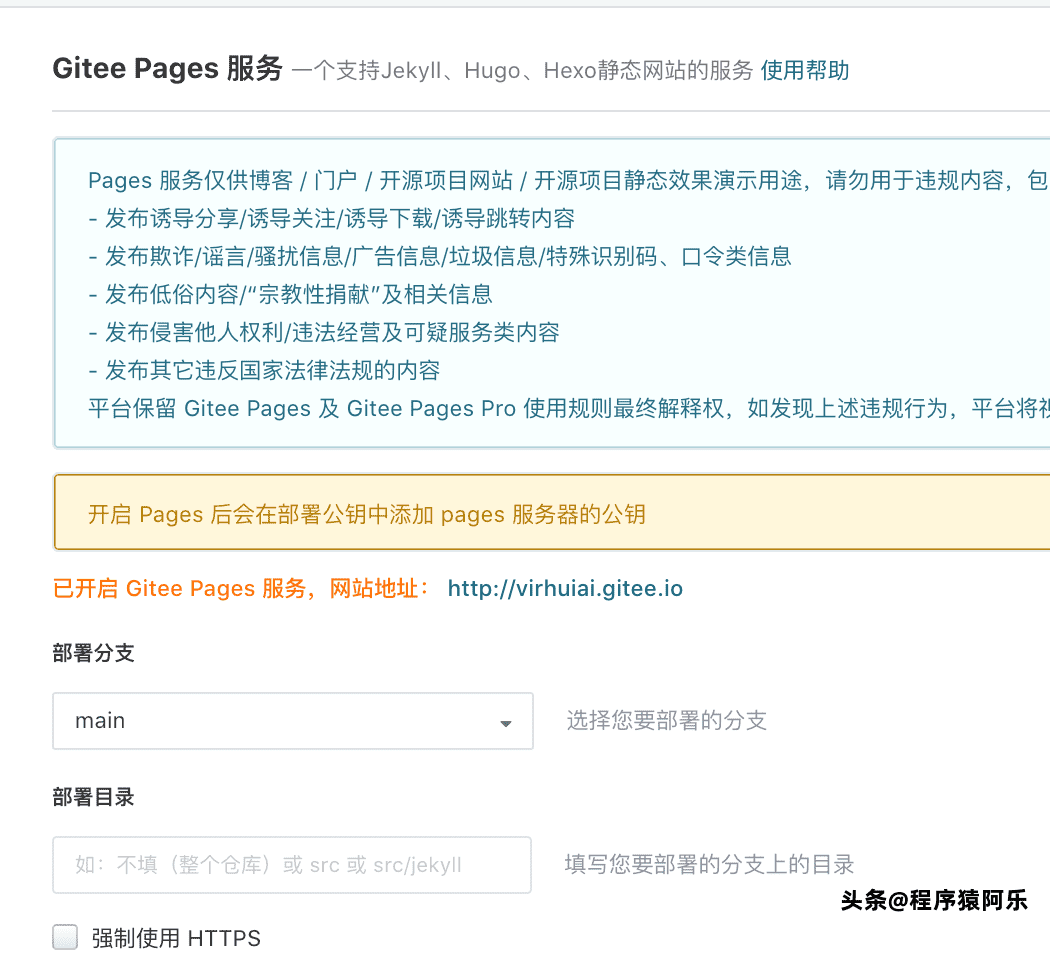
Task: Open the 使用帮助 help link
Action: pyautogui.click(x=804, y=70)
